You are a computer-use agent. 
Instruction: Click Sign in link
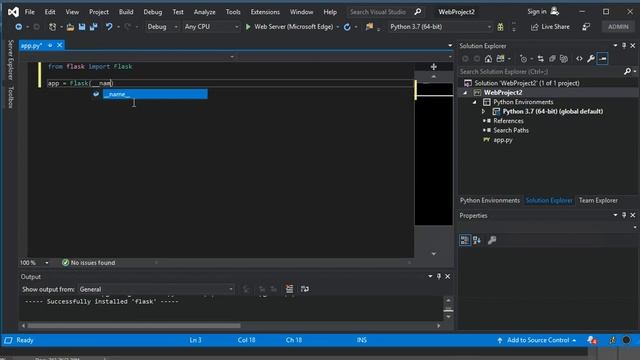[x=537, y=11]
